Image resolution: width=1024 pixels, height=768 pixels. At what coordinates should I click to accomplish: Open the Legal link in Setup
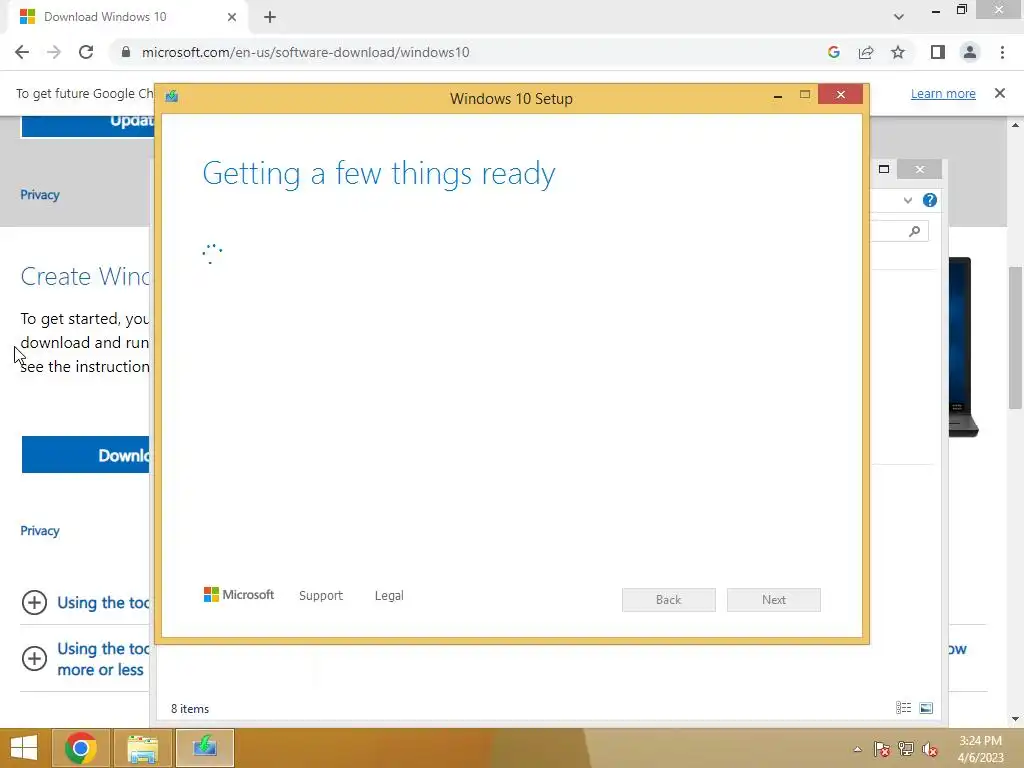pos(389,596)
